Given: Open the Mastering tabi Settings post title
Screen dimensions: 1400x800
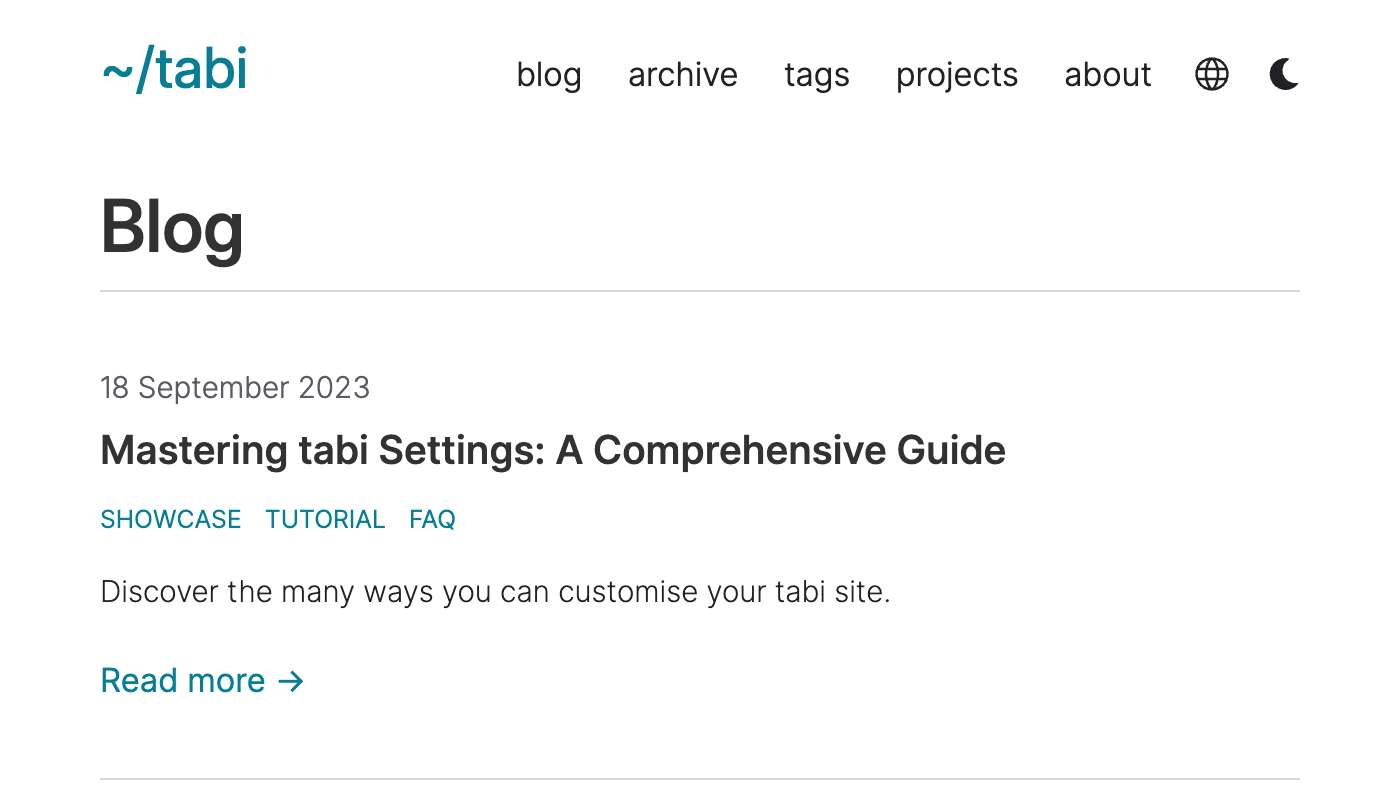Looking at the screenshot, I should click(x=553, y=450).
